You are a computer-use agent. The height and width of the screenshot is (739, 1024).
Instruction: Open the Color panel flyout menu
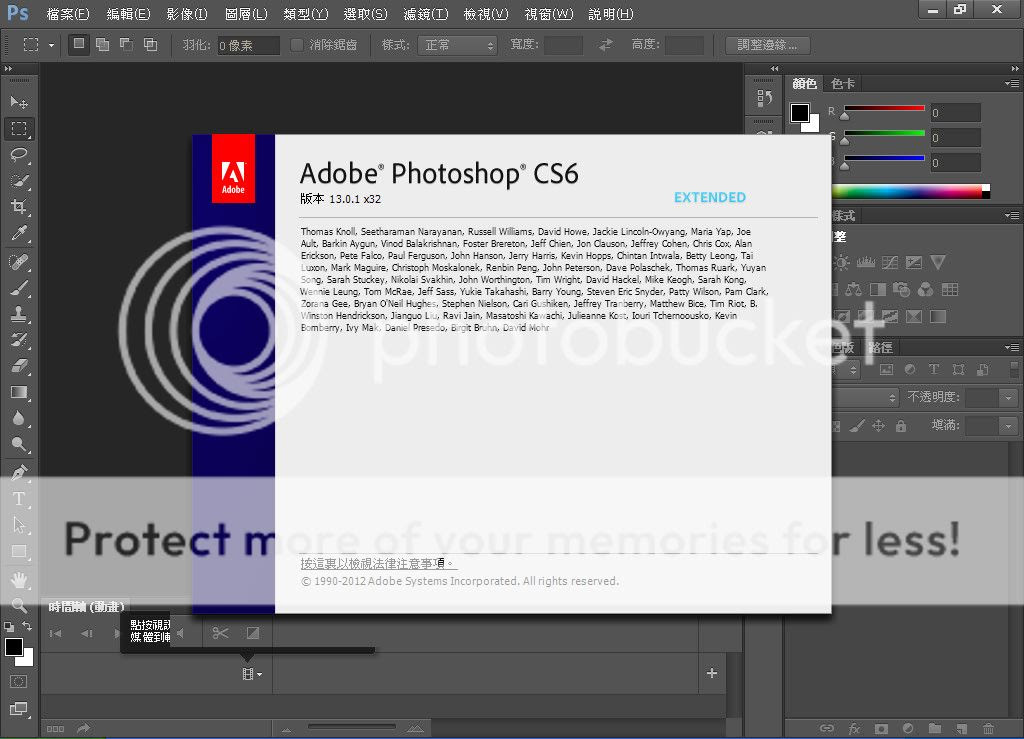[x=1012, y=84]
